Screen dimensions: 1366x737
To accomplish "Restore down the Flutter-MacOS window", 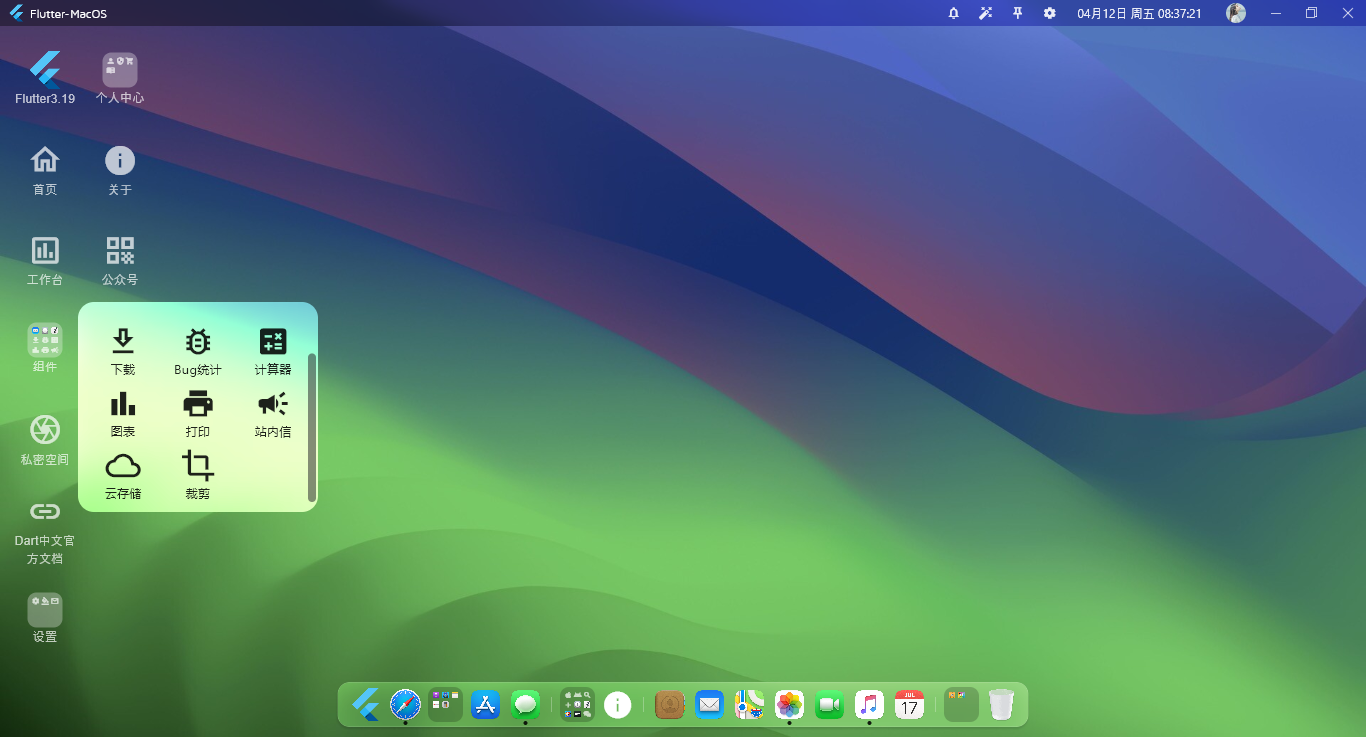I will (x=1311, y=13).
